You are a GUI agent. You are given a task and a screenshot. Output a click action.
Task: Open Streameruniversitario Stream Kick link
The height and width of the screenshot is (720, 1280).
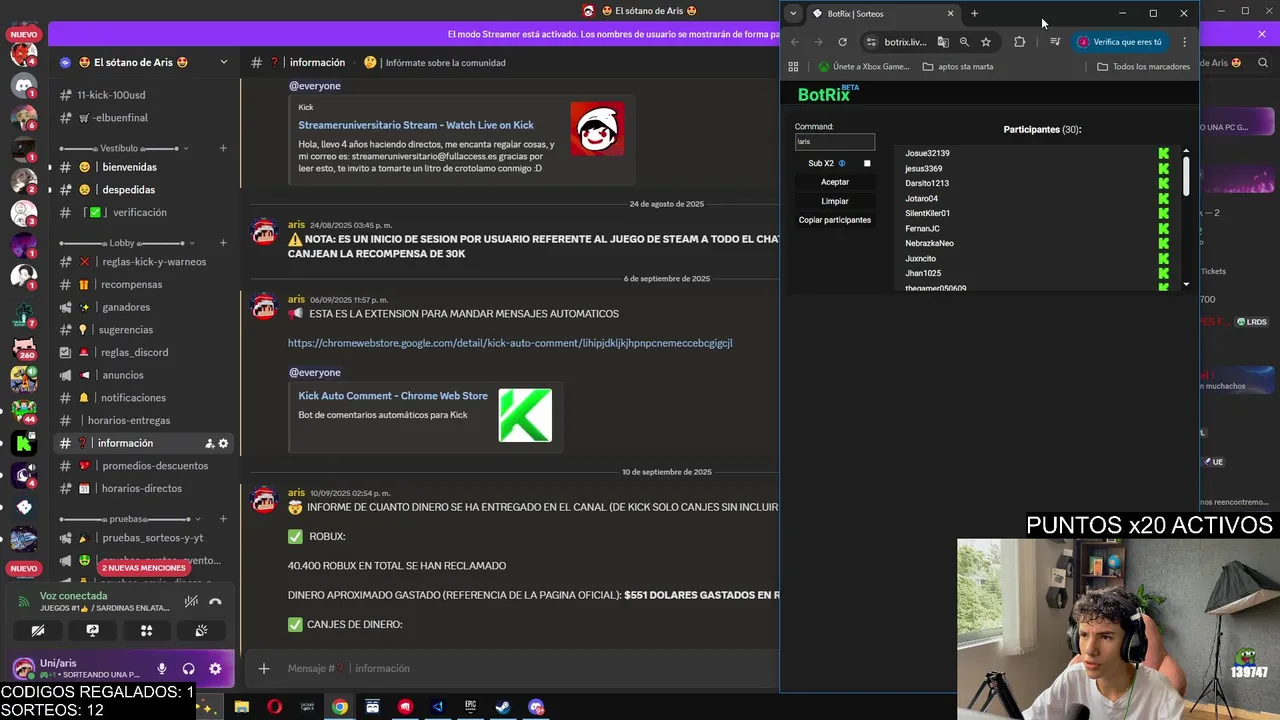(x=416, y=125)
